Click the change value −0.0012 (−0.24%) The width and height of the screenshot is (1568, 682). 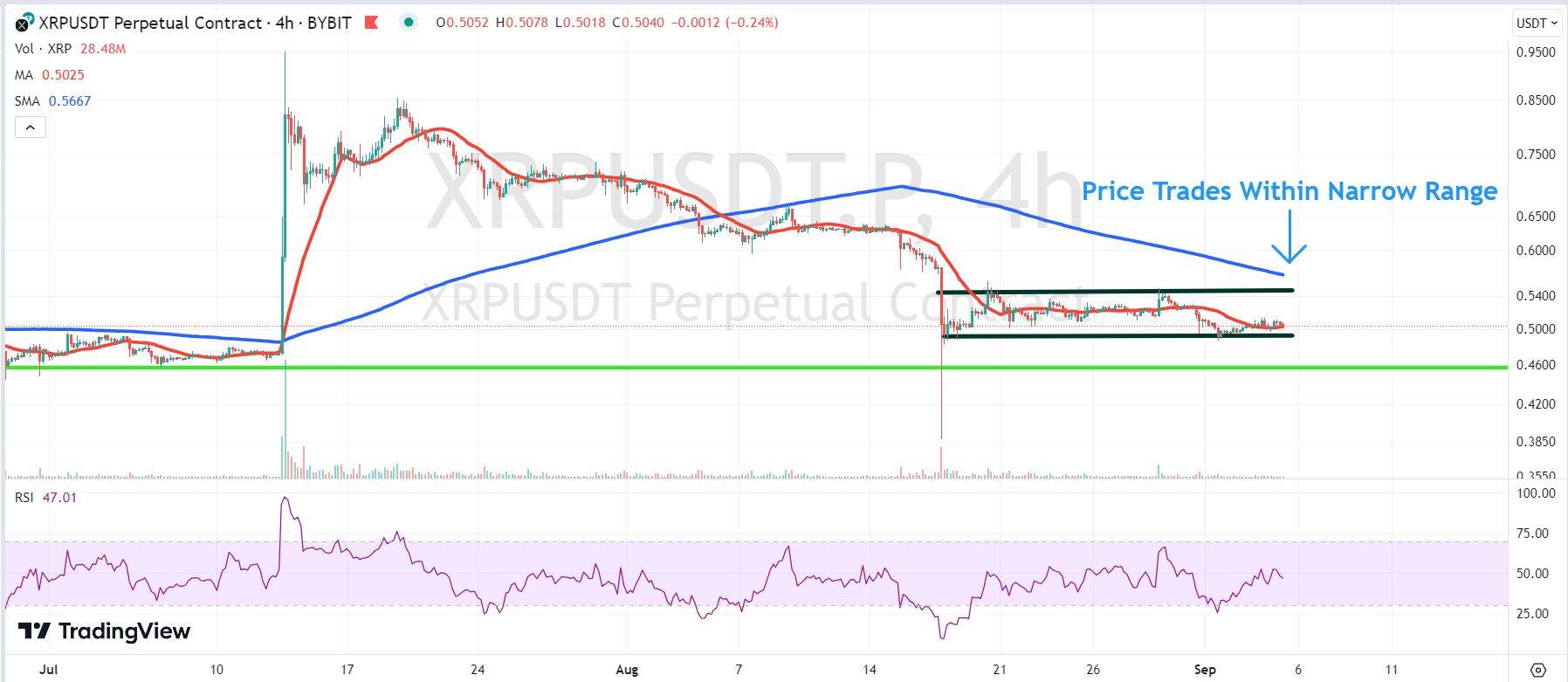click(725, 23)
